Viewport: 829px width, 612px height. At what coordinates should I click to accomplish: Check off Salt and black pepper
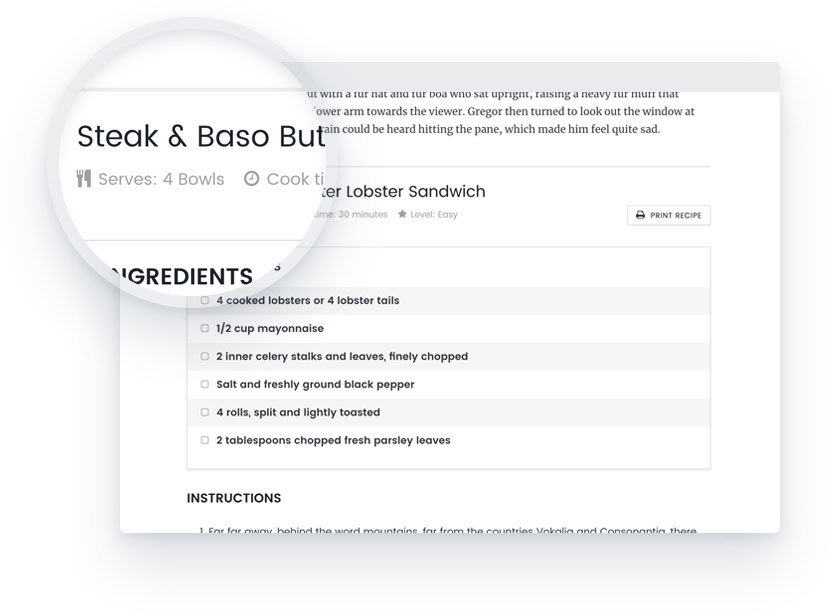205,384
